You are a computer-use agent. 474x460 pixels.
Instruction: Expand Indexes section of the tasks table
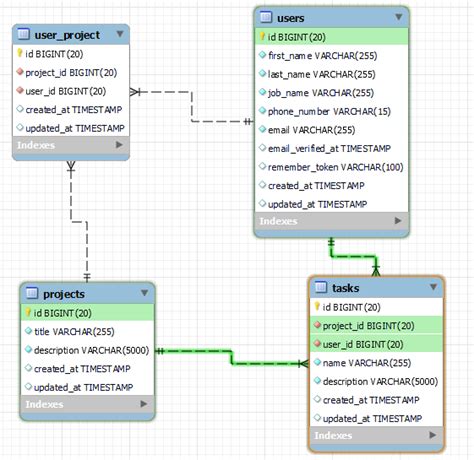(x=432, y=435)
